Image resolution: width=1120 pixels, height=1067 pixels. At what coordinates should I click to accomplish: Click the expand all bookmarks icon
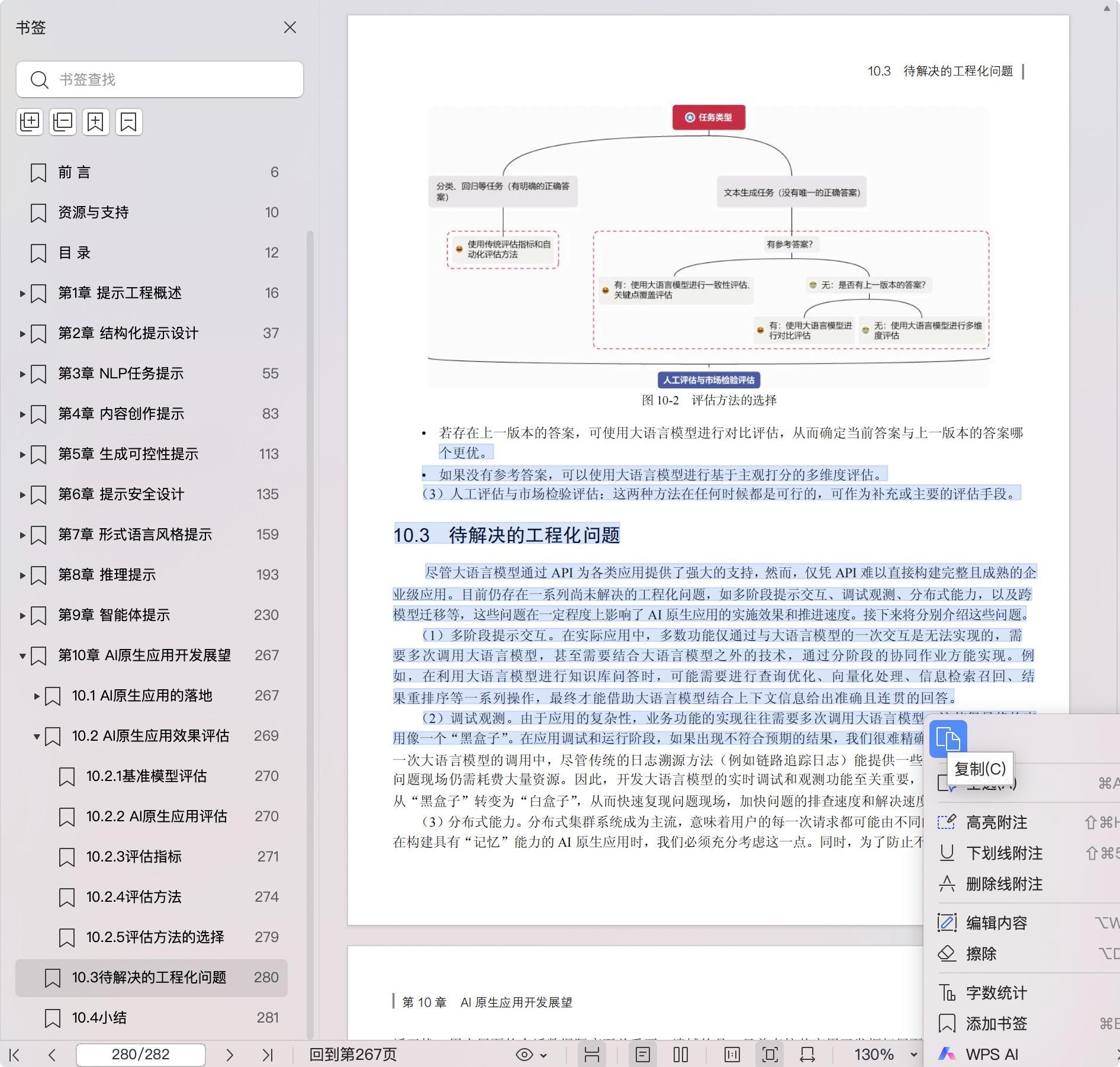tap(30, 122)
